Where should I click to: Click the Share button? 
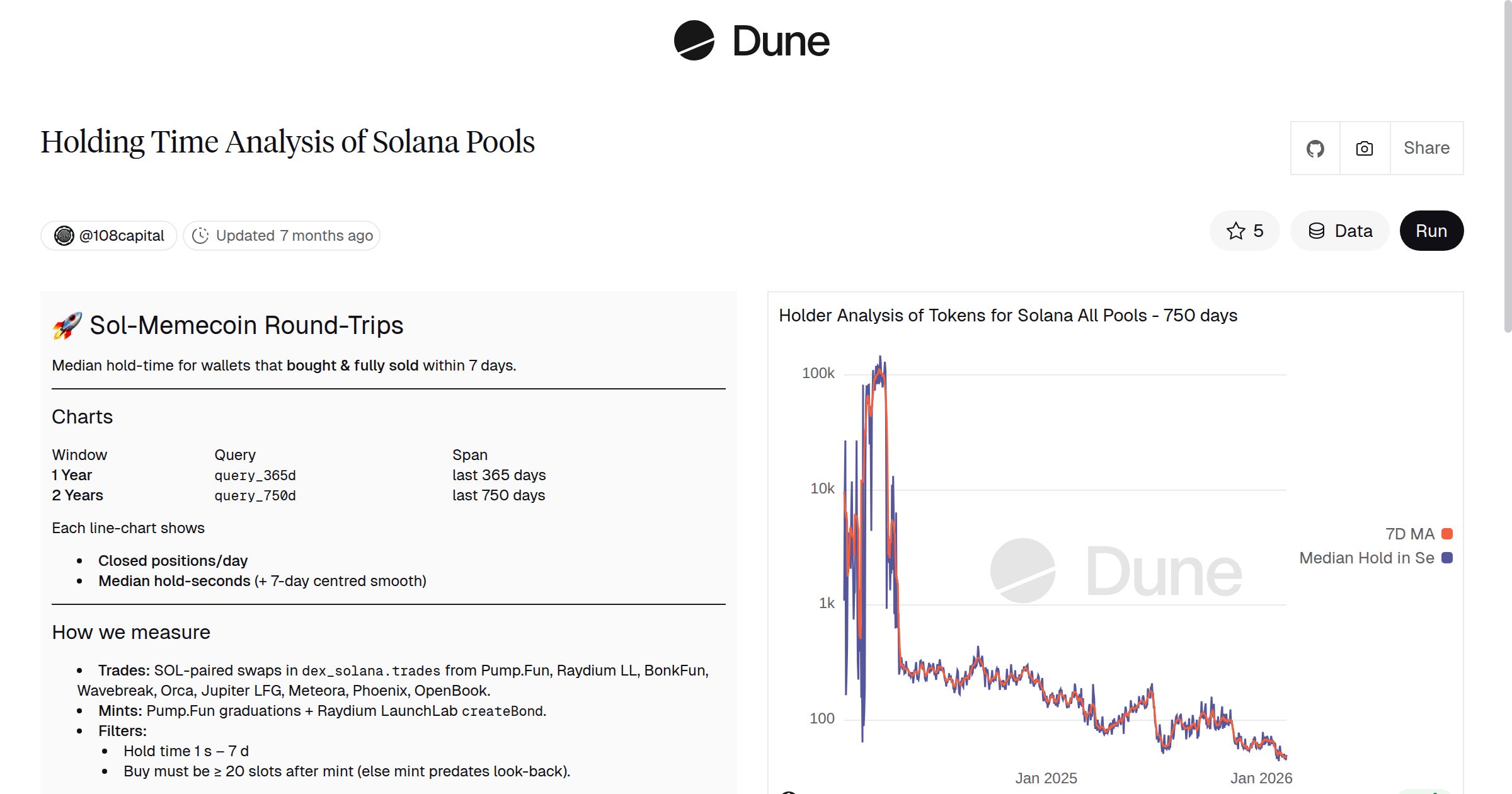pyautogui.click(x=1426, y=148)
